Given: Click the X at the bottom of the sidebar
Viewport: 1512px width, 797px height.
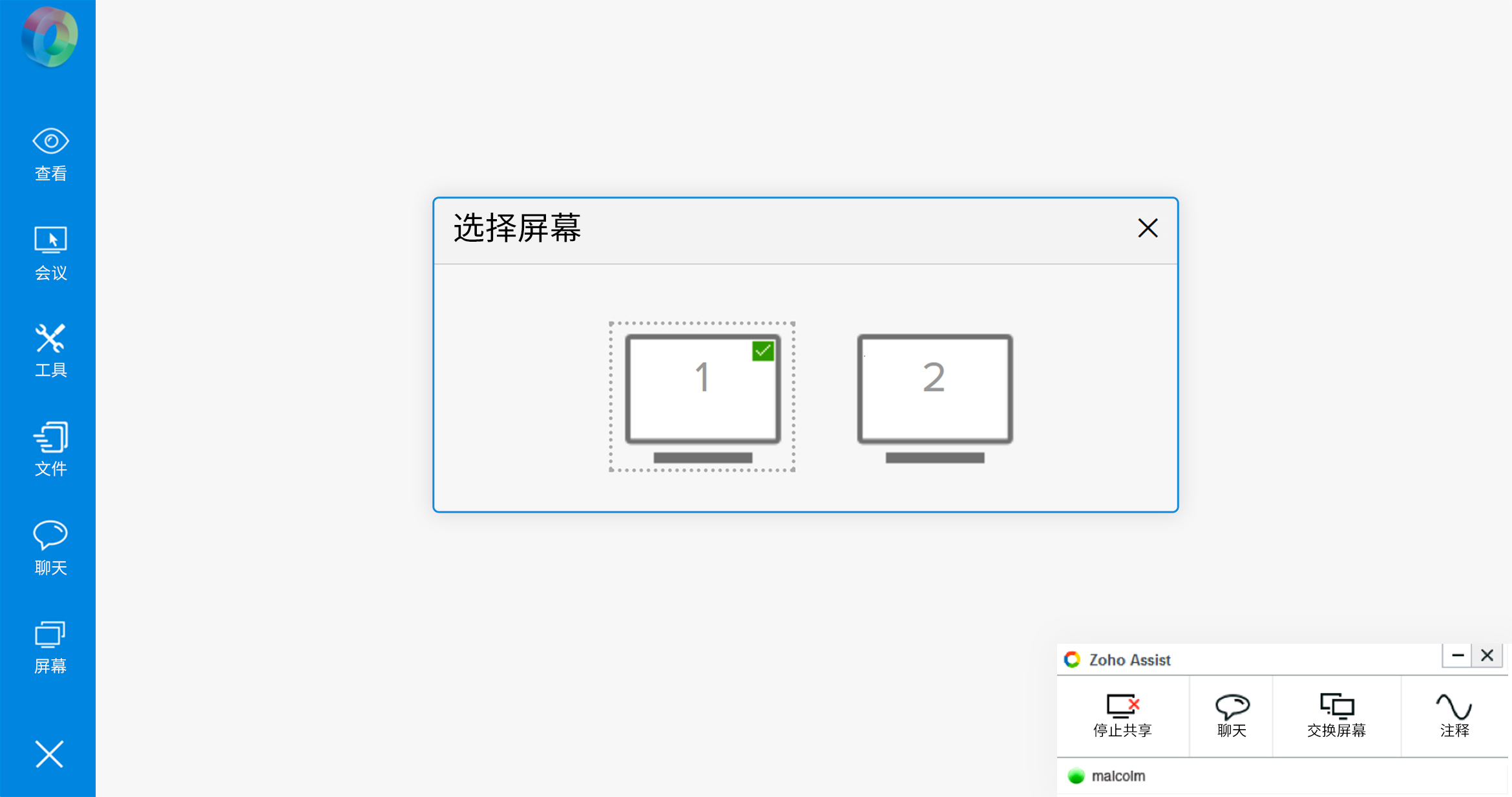Looking at the screenshot, I should pyautogui.click(x=49, y=754).
